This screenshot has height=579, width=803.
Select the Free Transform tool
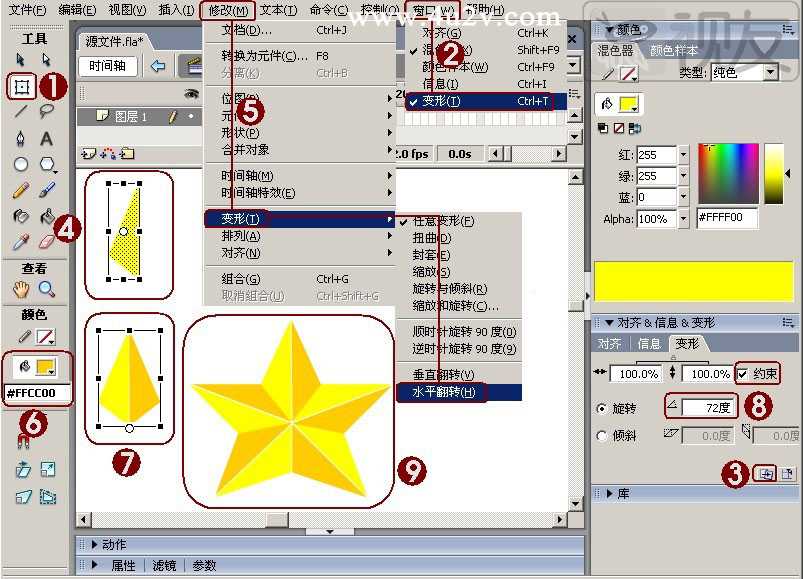22,87
